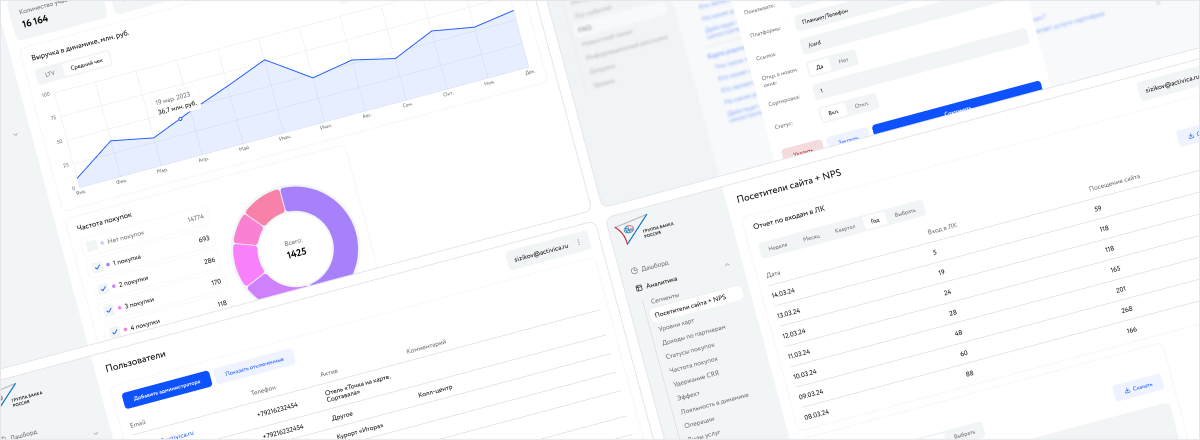Set status to Вкл.
1200x440 pixels.
point(833,112)
